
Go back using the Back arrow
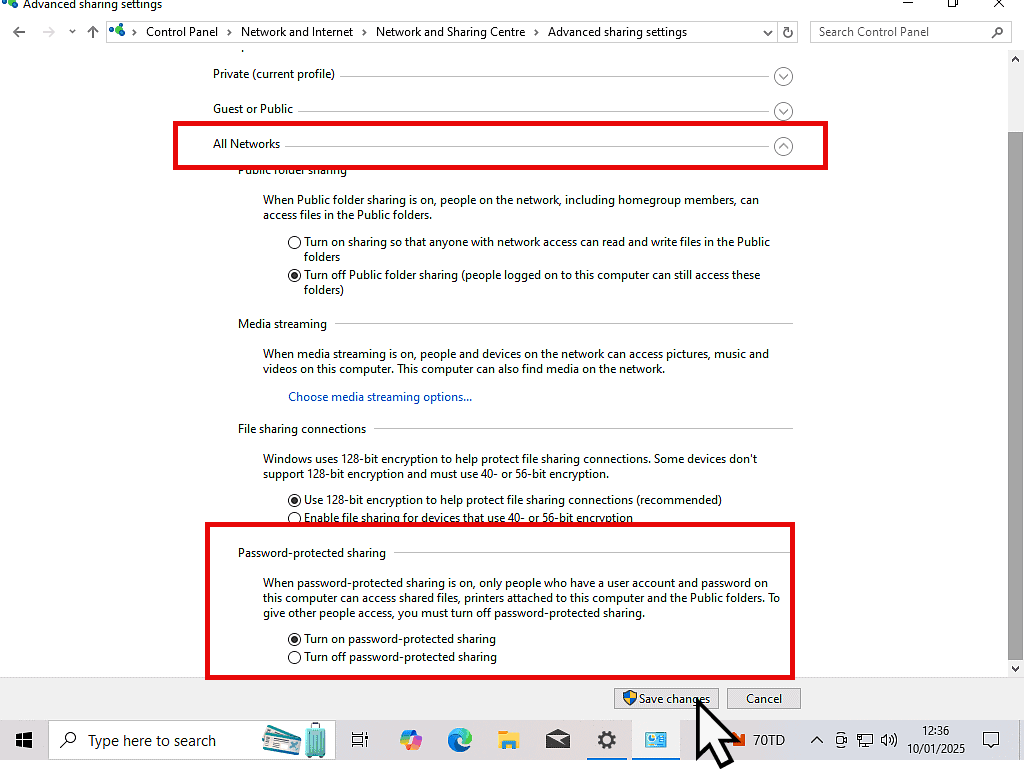pos(19,32)
